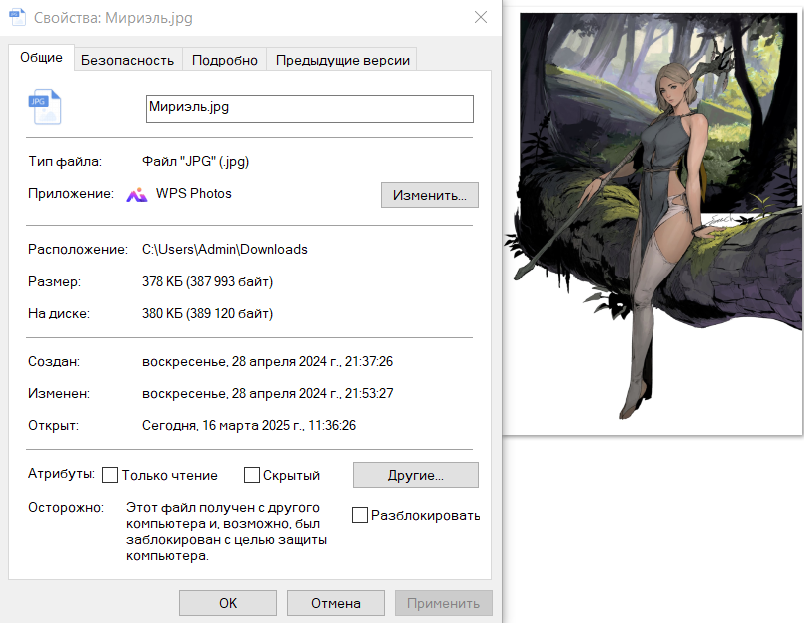The width and height of the screenshot is (804, 623).
Task: Toggle the Скрытый attribute checkbox
Action: pos(252,475)
